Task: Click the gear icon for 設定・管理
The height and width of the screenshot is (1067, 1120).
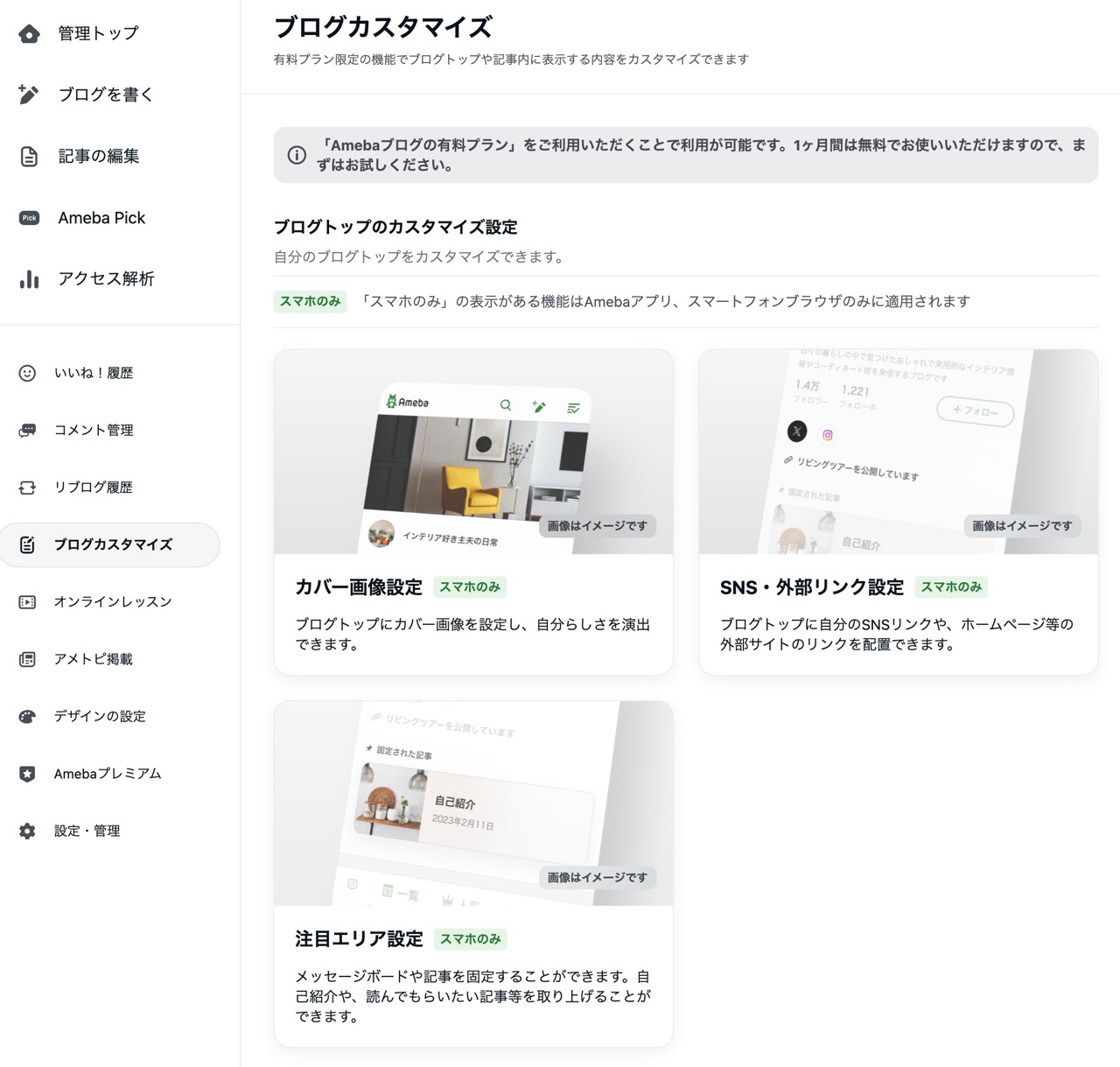Action: [x=27, y=832]
